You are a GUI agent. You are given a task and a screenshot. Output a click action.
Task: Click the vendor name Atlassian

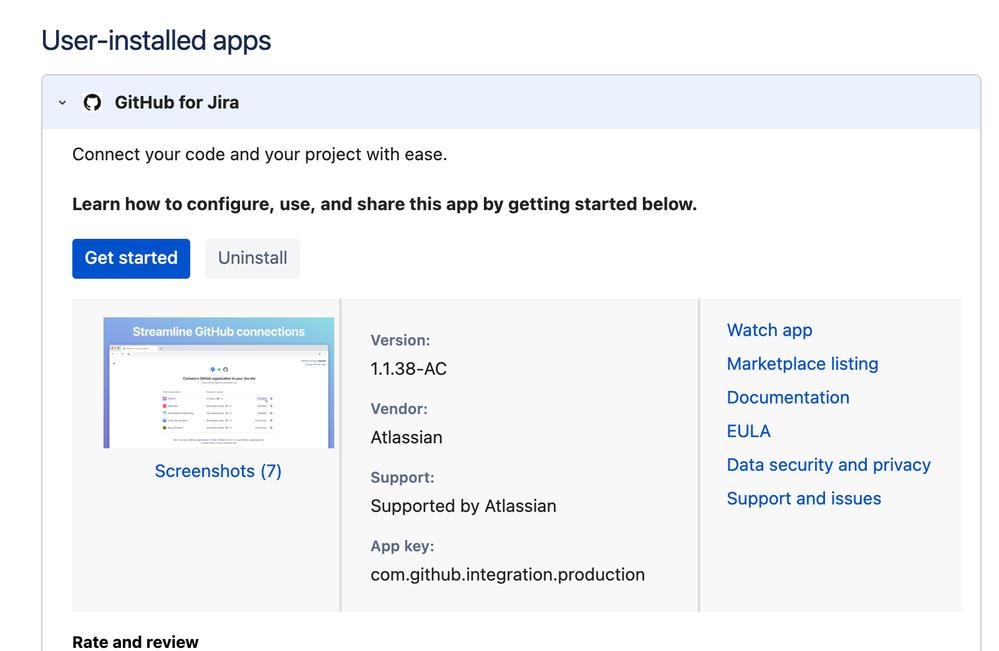(406, 438)
